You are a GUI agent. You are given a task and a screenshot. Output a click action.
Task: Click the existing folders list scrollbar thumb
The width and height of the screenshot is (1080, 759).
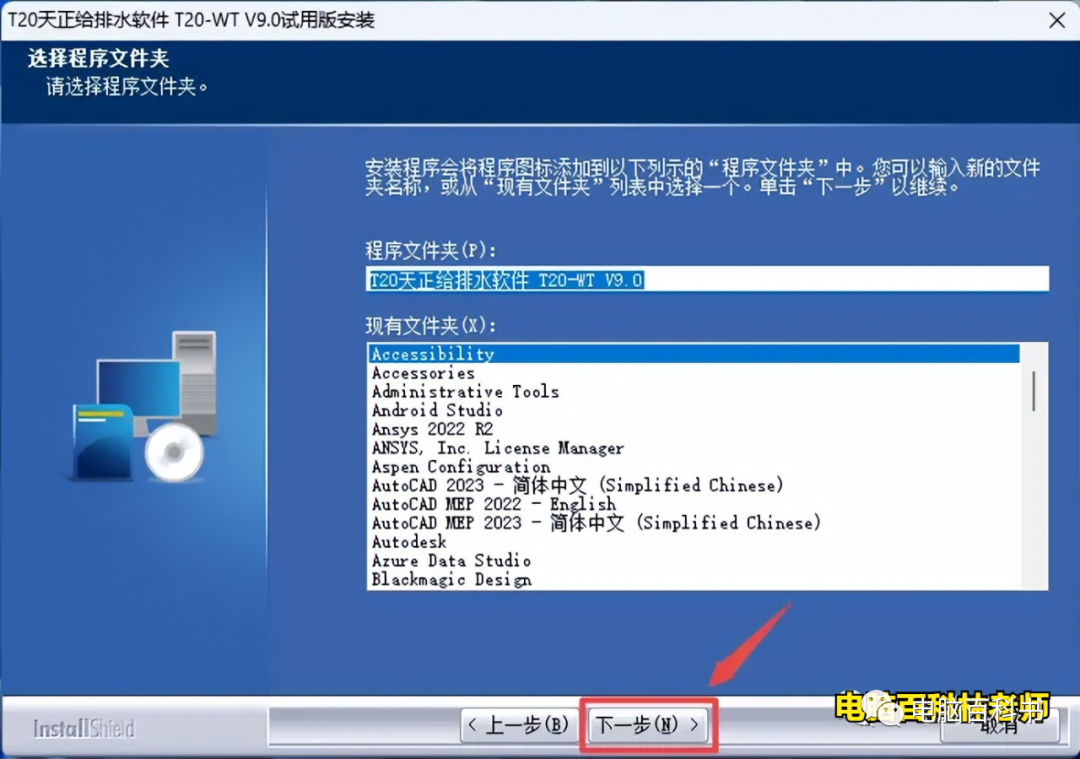[x=1034, y=391]
